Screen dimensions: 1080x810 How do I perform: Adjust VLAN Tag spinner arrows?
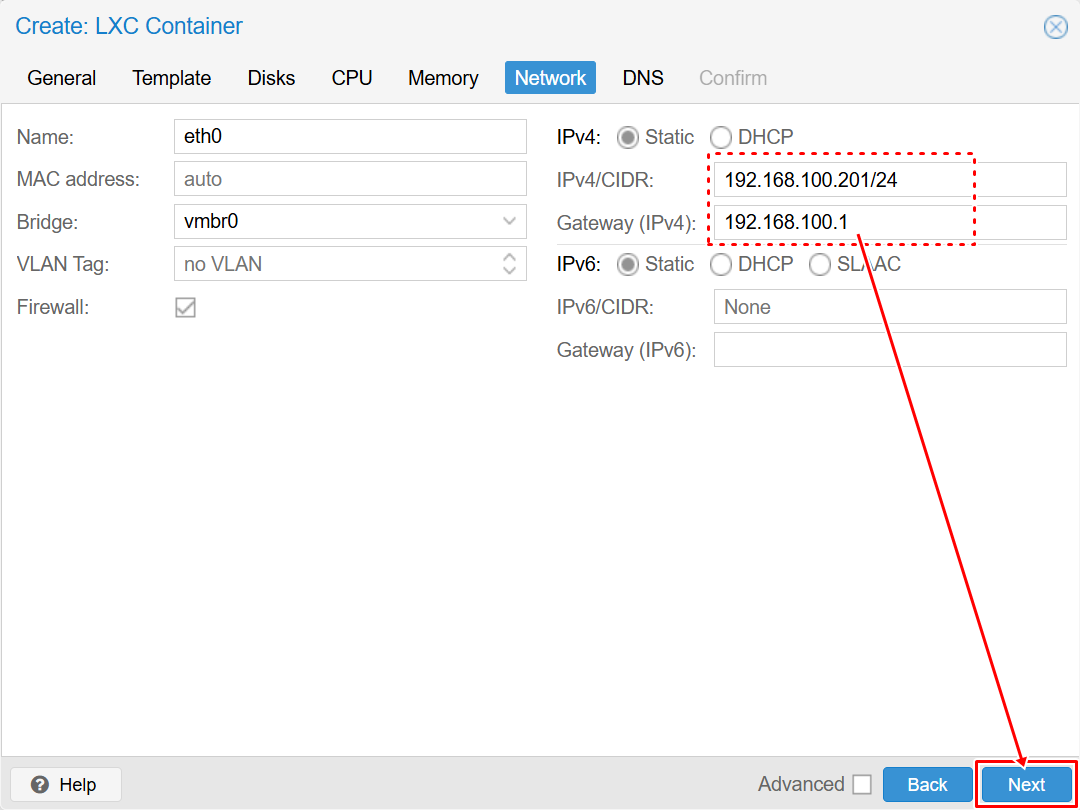click(x=509, y=264)
